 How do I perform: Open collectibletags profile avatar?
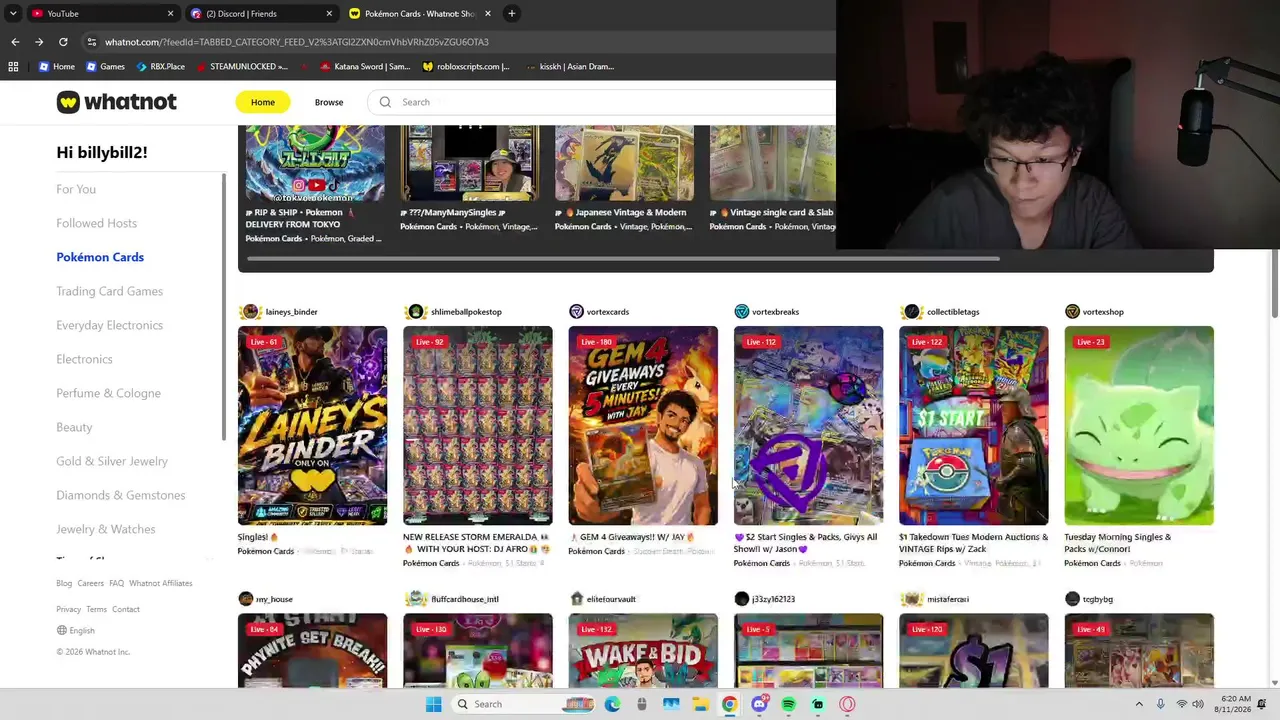pos(911,312)
